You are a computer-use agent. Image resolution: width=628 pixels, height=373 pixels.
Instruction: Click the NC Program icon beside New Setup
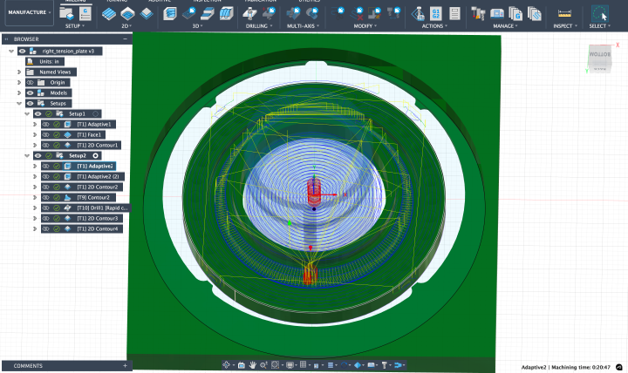point(85,14)
